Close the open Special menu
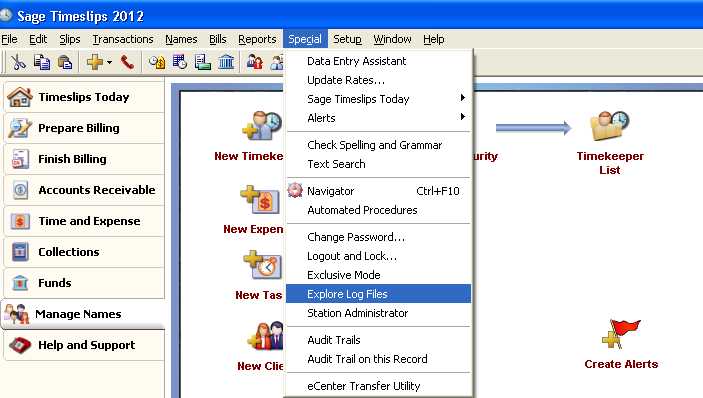703x398 pixels. point(305,39)
